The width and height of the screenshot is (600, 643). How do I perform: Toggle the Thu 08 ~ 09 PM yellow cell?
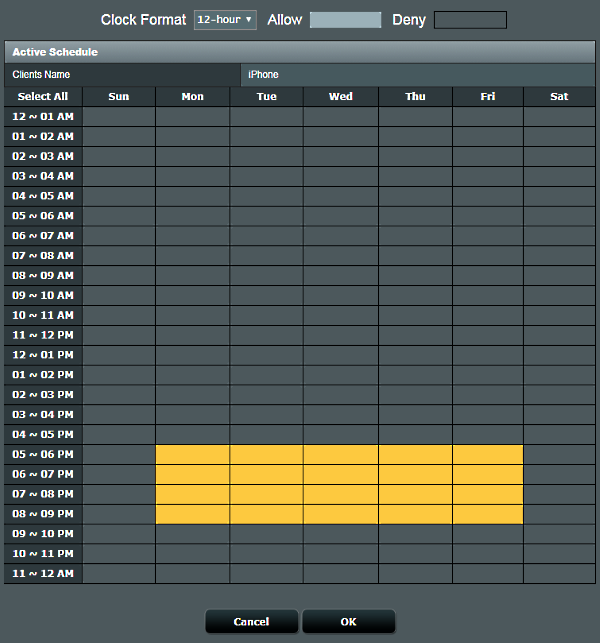coord(415,514)
